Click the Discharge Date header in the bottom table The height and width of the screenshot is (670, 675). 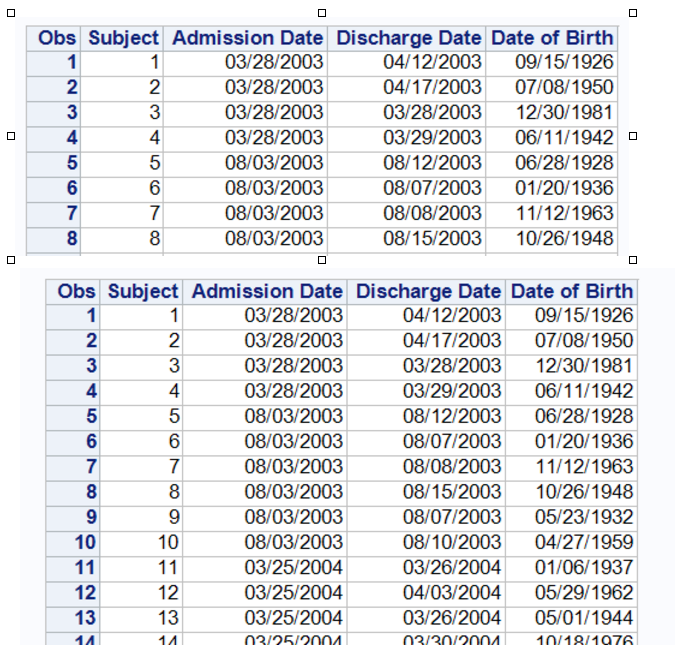(428, 291)
